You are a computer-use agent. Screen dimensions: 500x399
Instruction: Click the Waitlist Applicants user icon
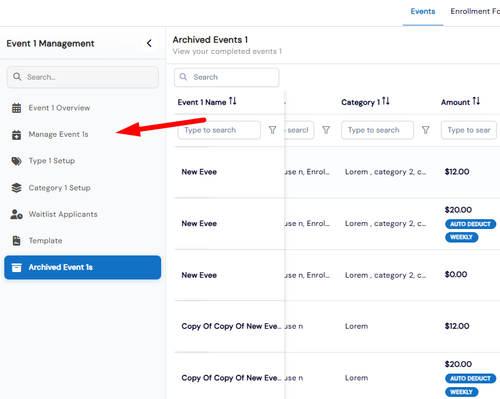[x=16, y=214]
